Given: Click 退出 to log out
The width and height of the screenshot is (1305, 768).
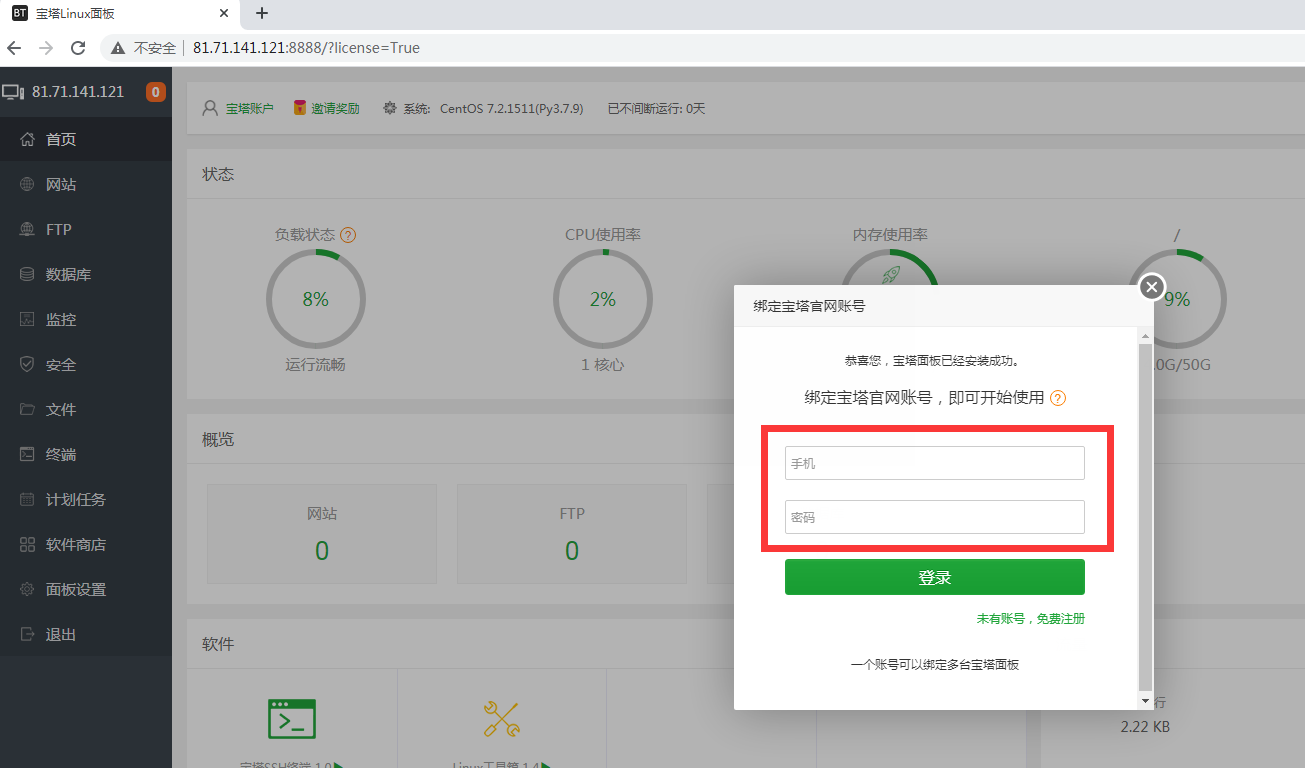Looking at the screenshot, I should point(86,634).
